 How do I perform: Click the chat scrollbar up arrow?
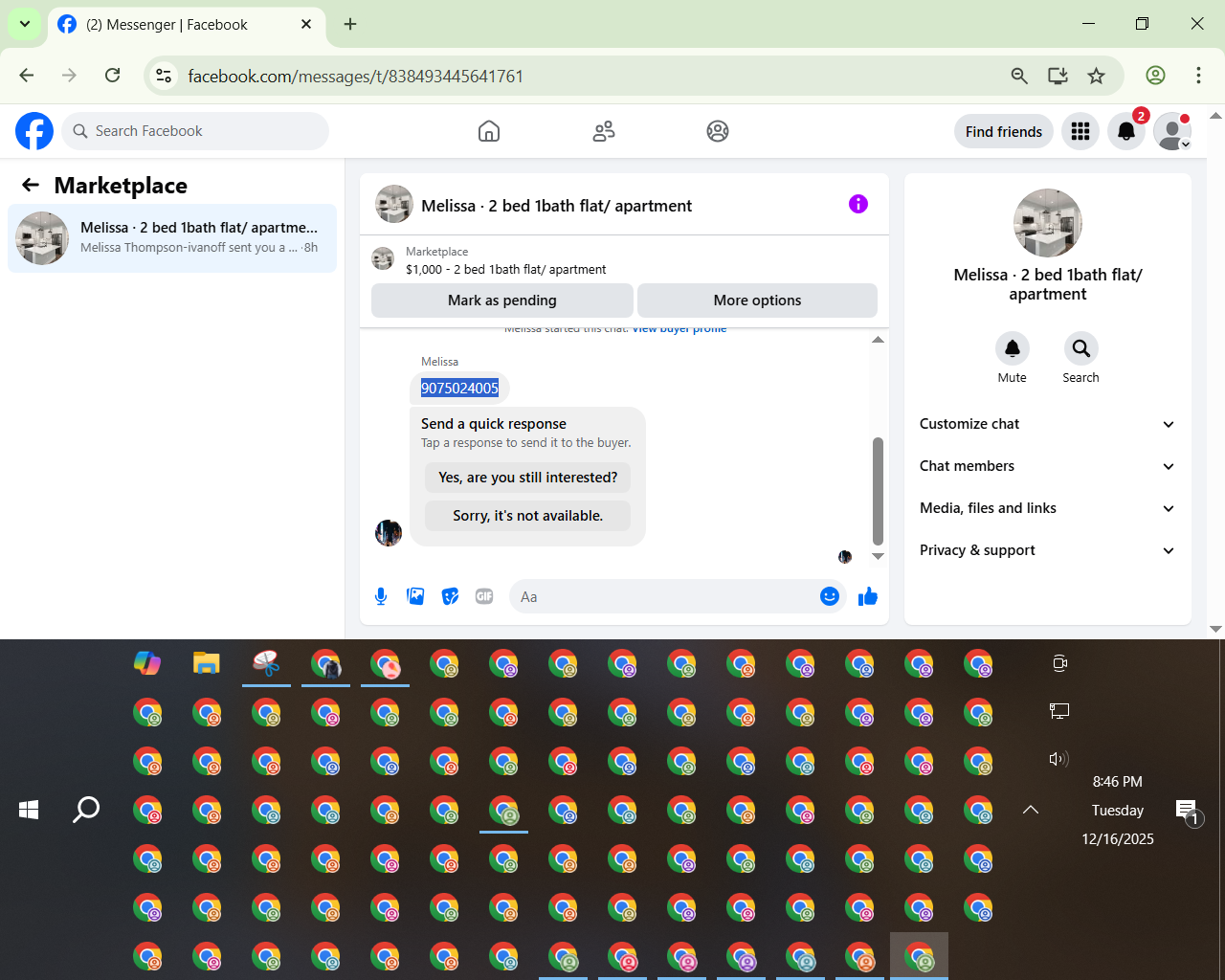(878, 340)
